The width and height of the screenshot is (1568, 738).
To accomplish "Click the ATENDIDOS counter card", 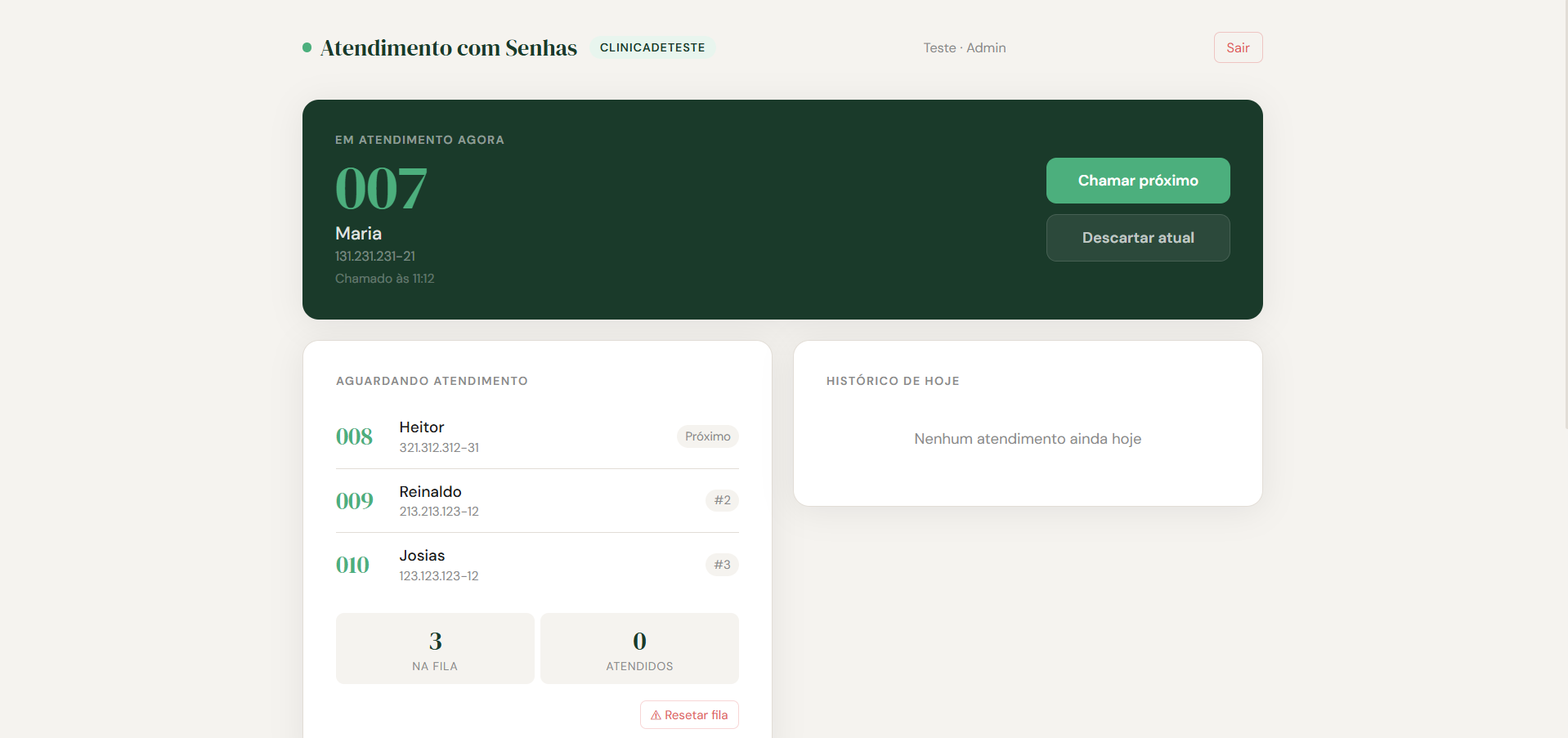I will pos(639,649).
